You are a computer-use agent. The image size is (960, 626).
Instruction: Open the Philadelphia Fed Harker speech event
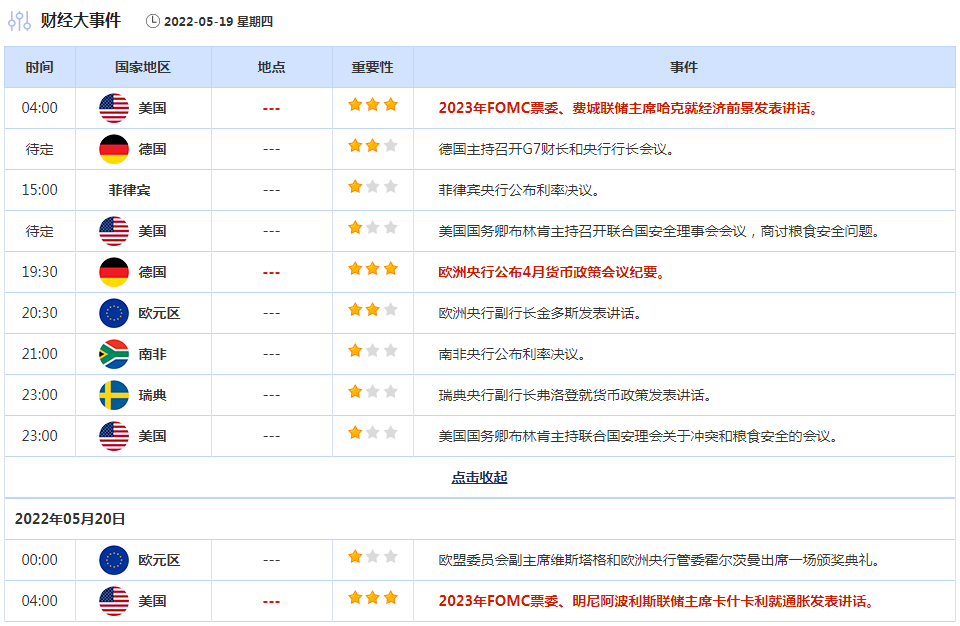point(629,108)
